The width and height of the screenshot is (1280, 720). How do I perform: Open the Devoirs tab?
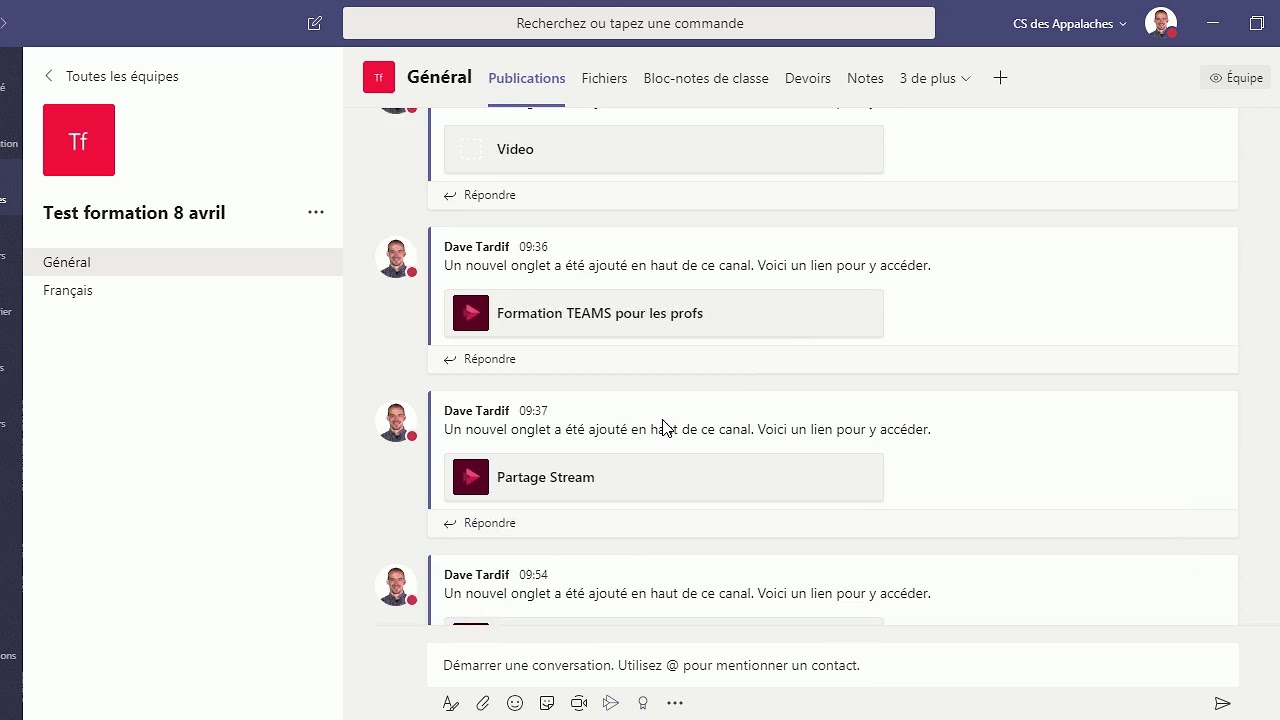pos(808,78)
